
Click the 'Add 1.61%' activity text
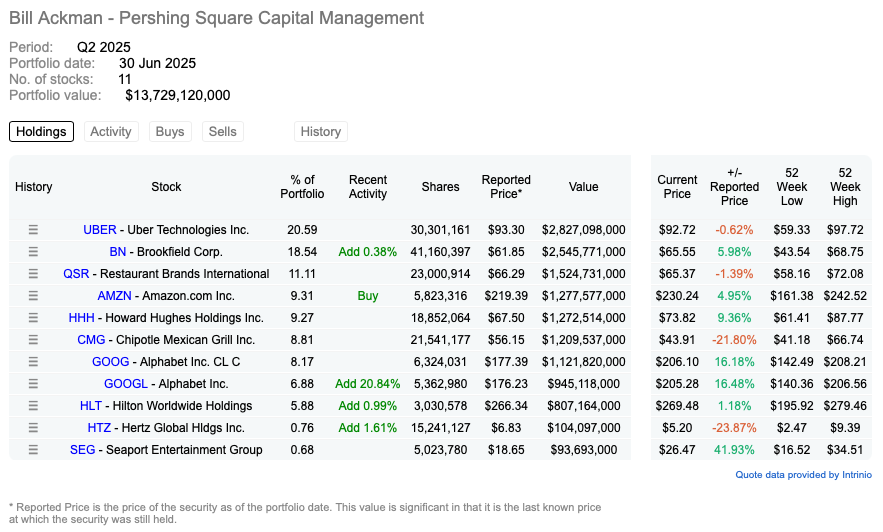[x=368, y=427]
